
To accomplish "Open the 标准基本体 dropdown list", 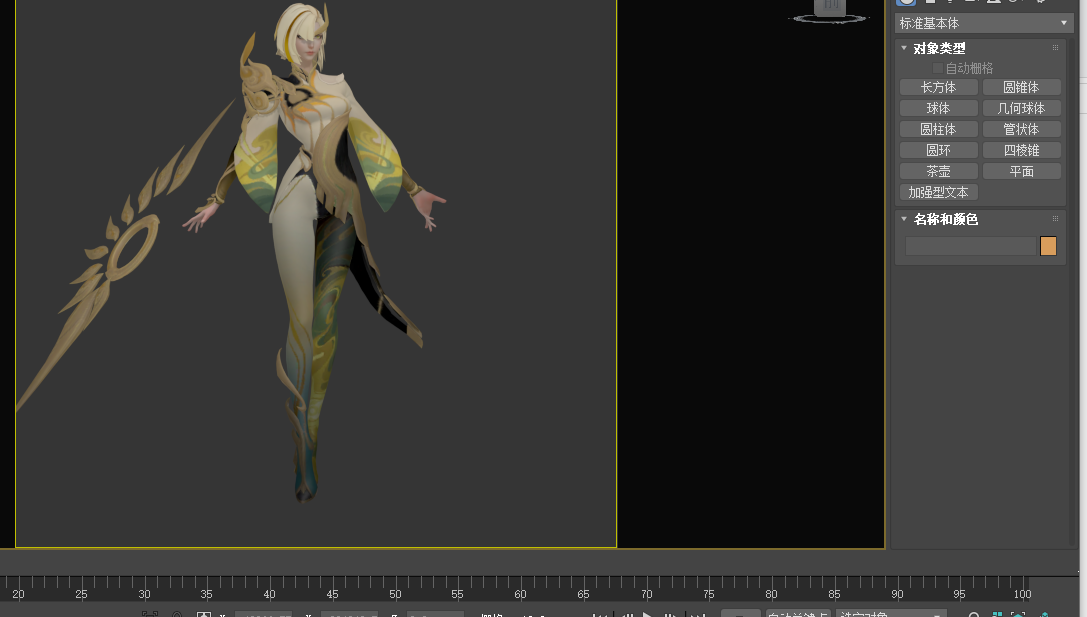I will (x=983, y=23).
